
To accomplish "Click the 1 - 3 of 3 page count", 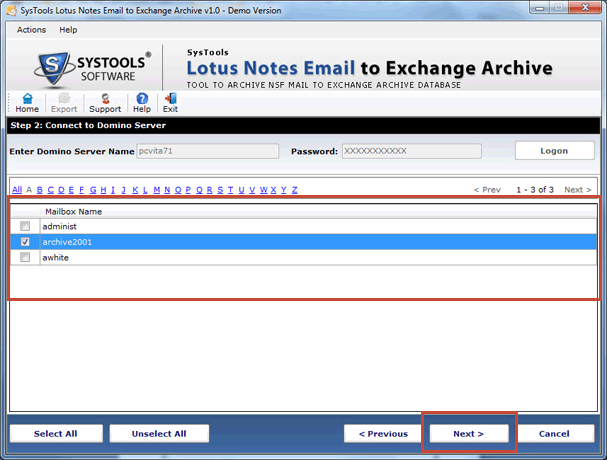I will pos(535,190).
